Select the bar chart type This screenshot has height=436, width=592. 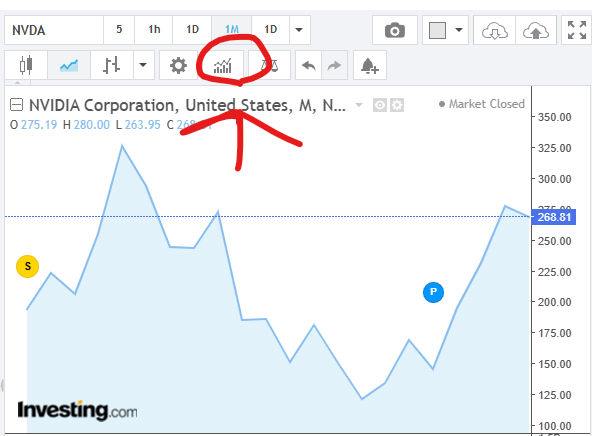coord(112,65)
